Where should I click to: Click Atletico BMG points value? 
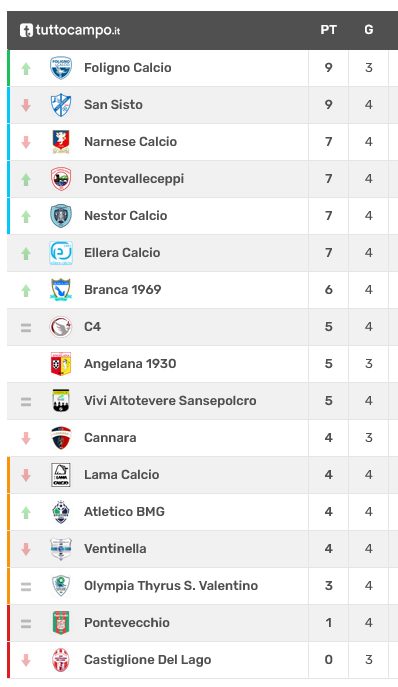(x=328, y=512)
